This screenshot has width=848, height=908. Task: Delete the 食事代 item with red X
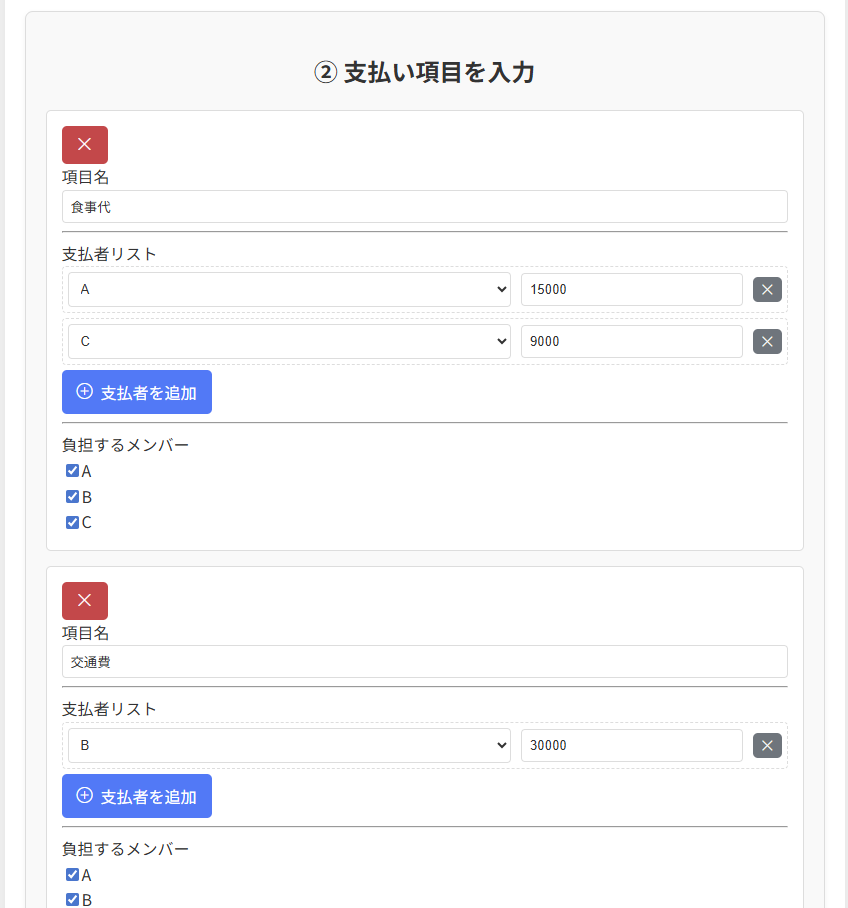point(85,145)
